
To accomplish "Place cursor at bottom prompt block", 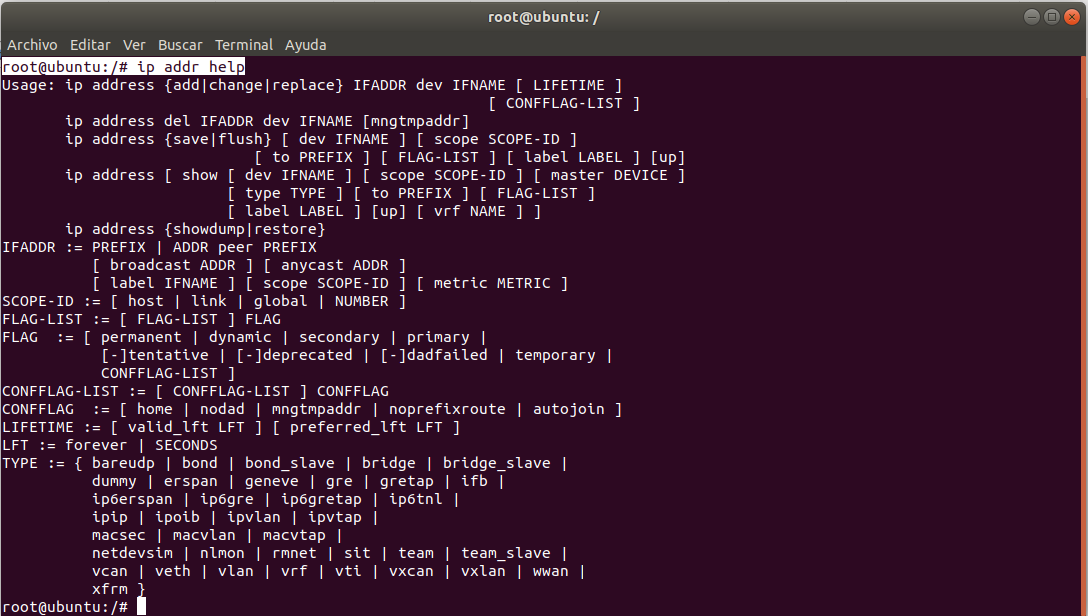I will (x=142, y=607).
